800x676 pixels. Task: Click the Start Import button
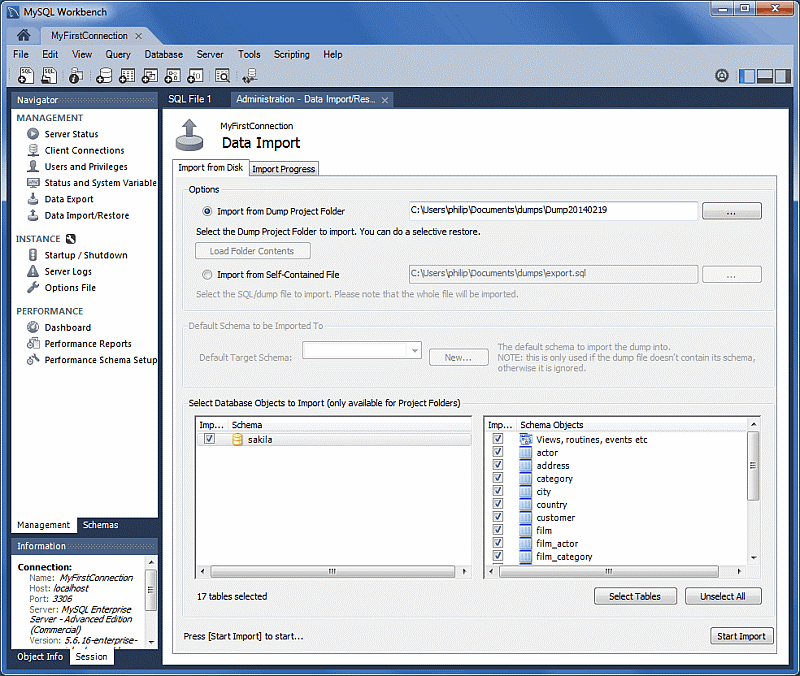(x=741, y=635)
